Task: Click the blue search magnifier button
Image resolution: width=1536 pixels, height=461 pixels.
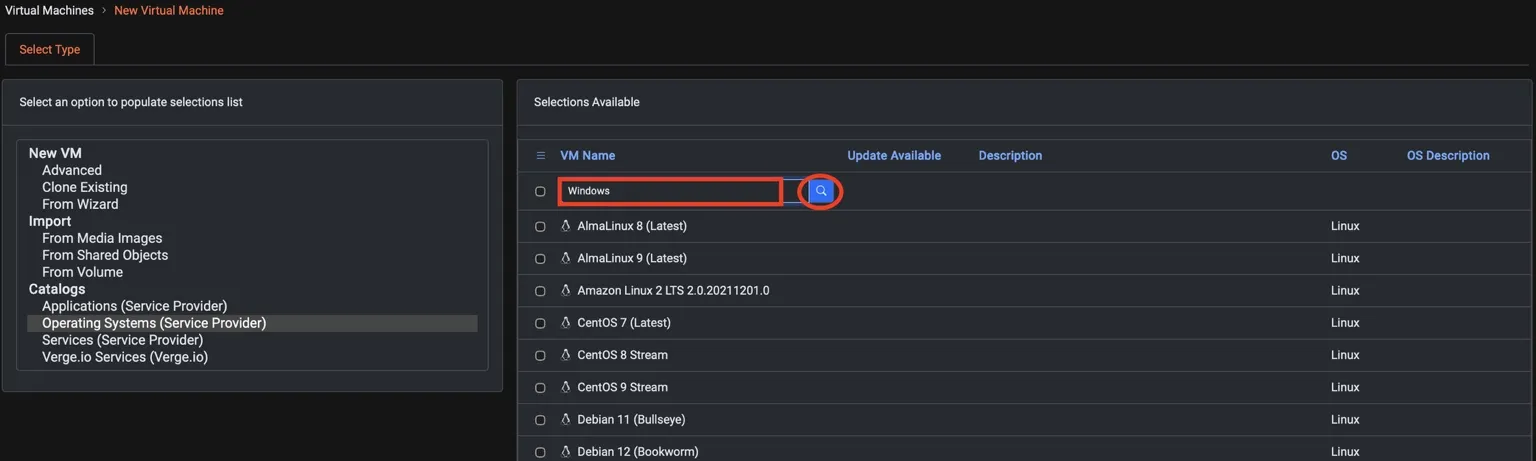Action: click(821, 190)
